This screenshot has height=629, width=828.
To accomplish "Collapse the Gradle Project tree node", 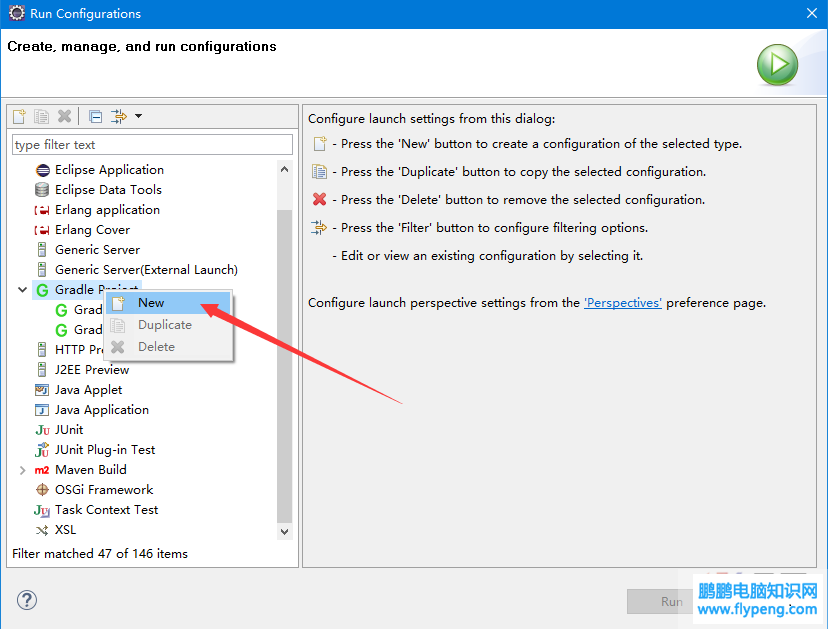I will click(23, 289).
